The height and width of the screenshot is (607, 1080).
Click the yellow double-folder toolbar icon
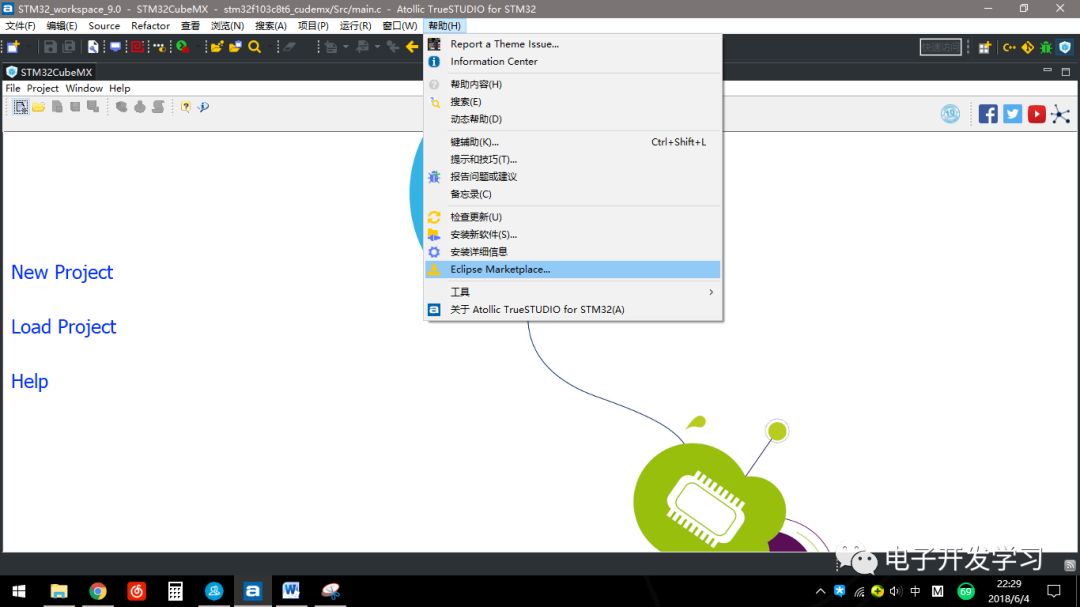tap(235, 47)
